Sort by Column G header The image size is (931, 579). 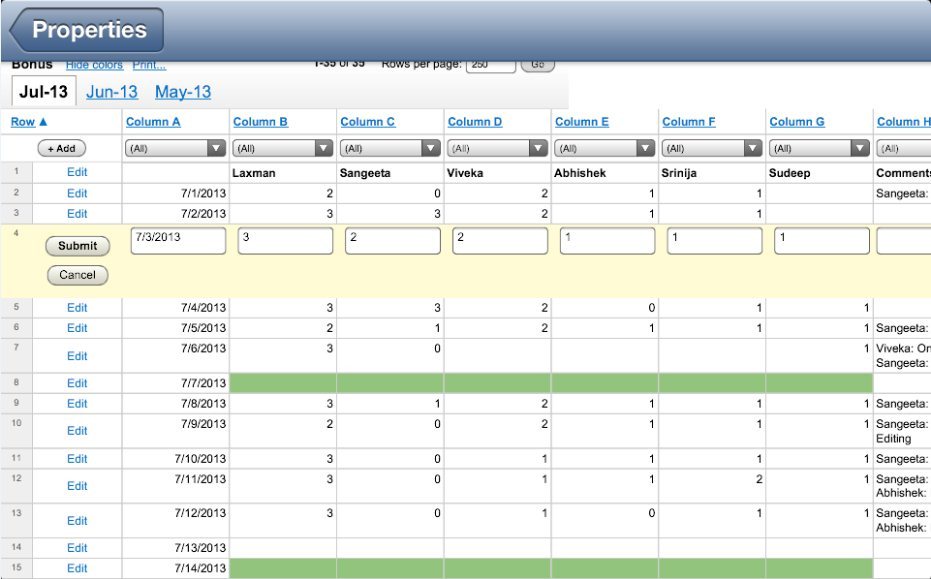797,122
